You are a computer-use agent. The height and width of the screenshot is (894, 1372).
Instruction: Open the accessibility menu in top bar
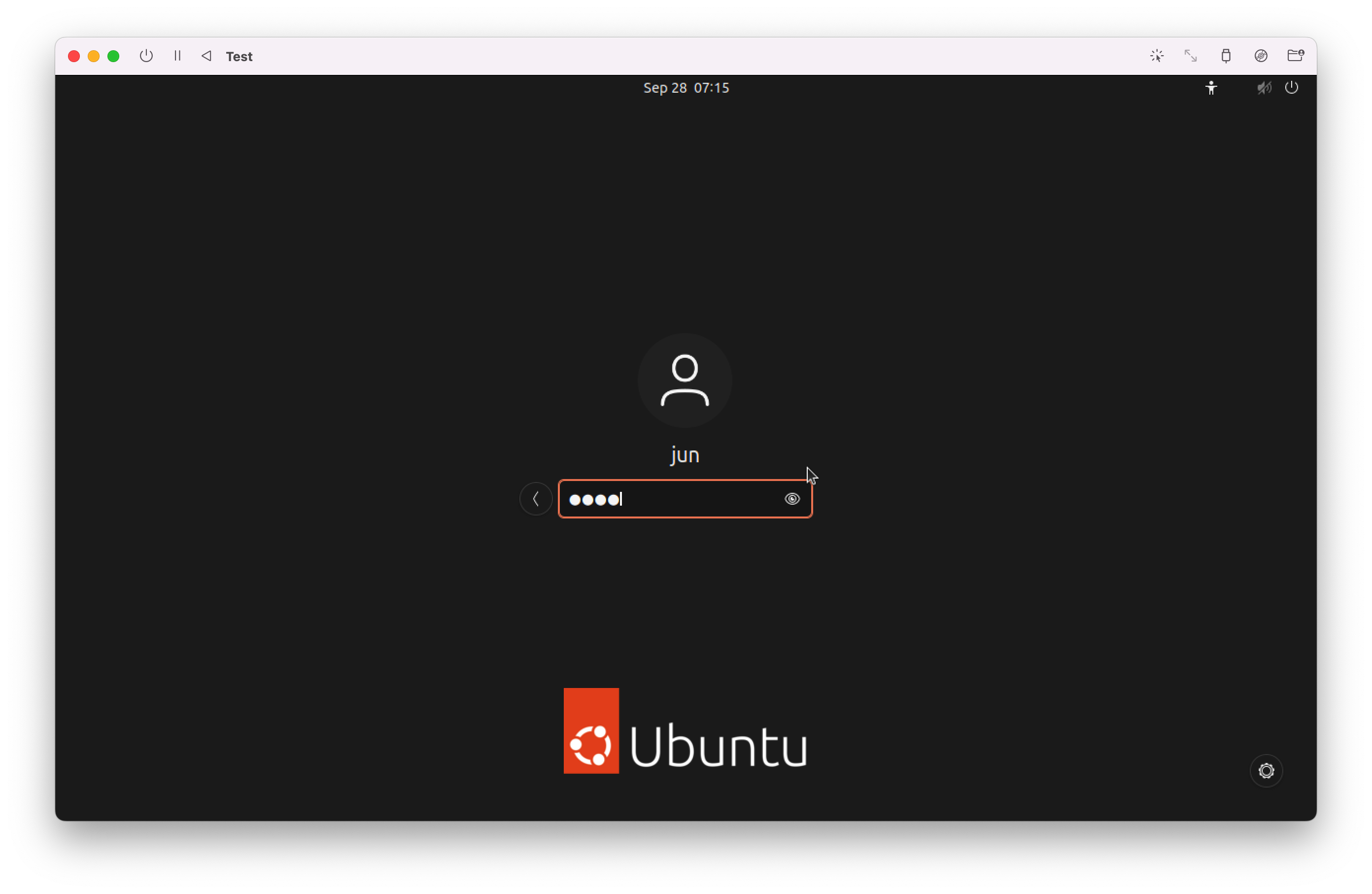(1211, 88)
